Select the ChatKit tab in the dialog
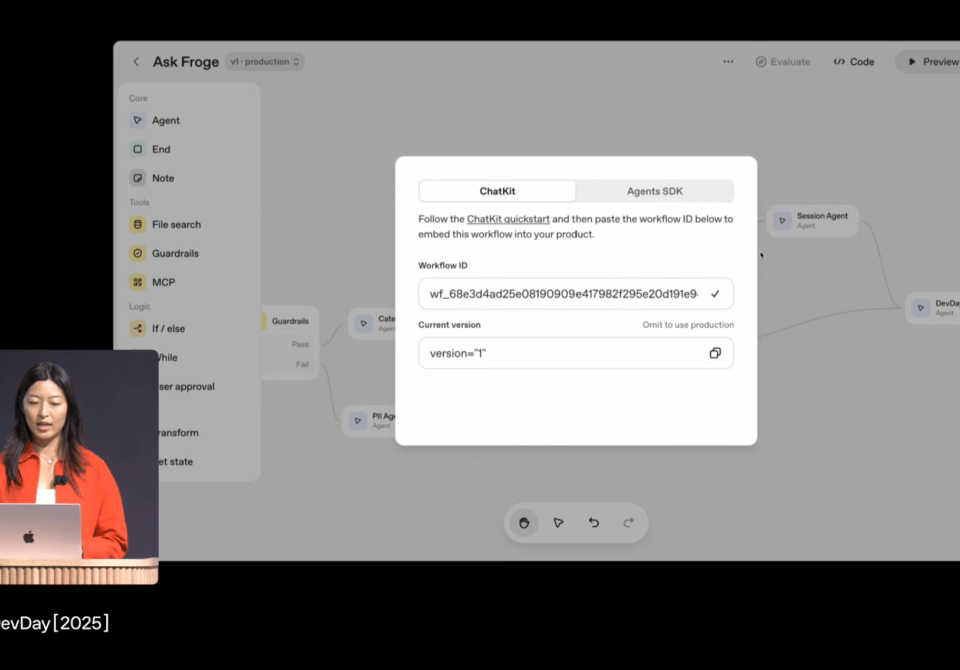 pyautogui.click(x=497, y=190)
